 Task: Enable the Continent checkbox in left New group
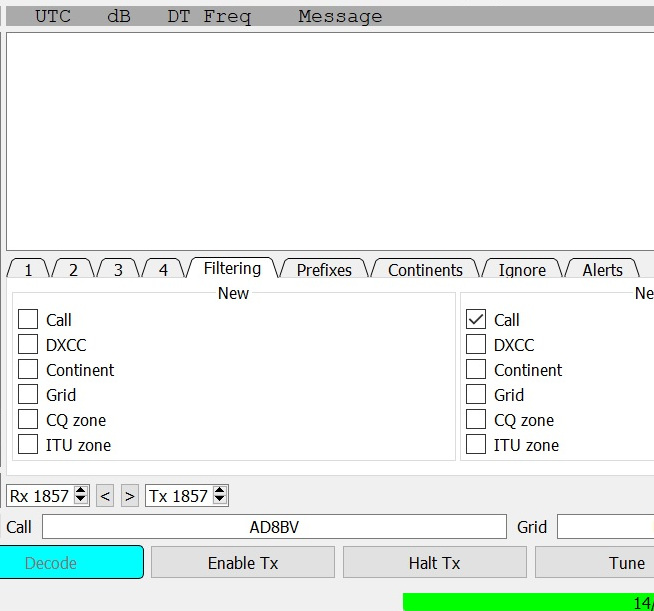click(x=28, y=370)
